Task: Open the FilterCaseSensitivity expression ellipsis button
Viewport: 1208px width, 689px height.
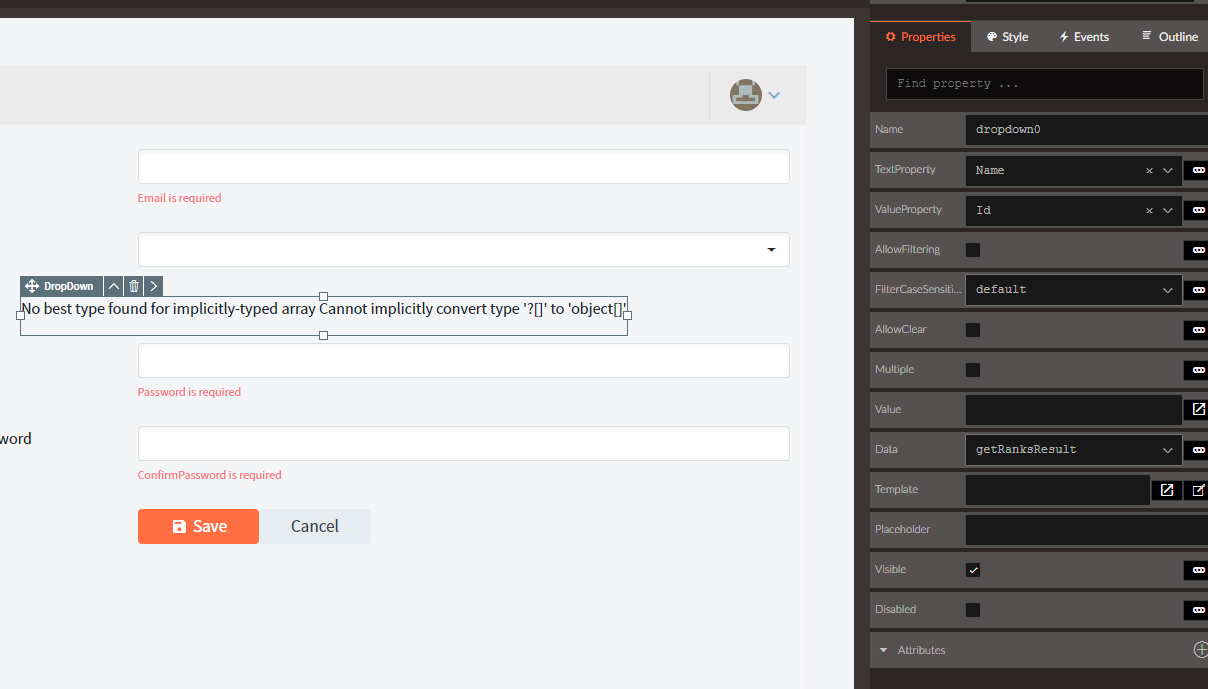Action: 1198,290
